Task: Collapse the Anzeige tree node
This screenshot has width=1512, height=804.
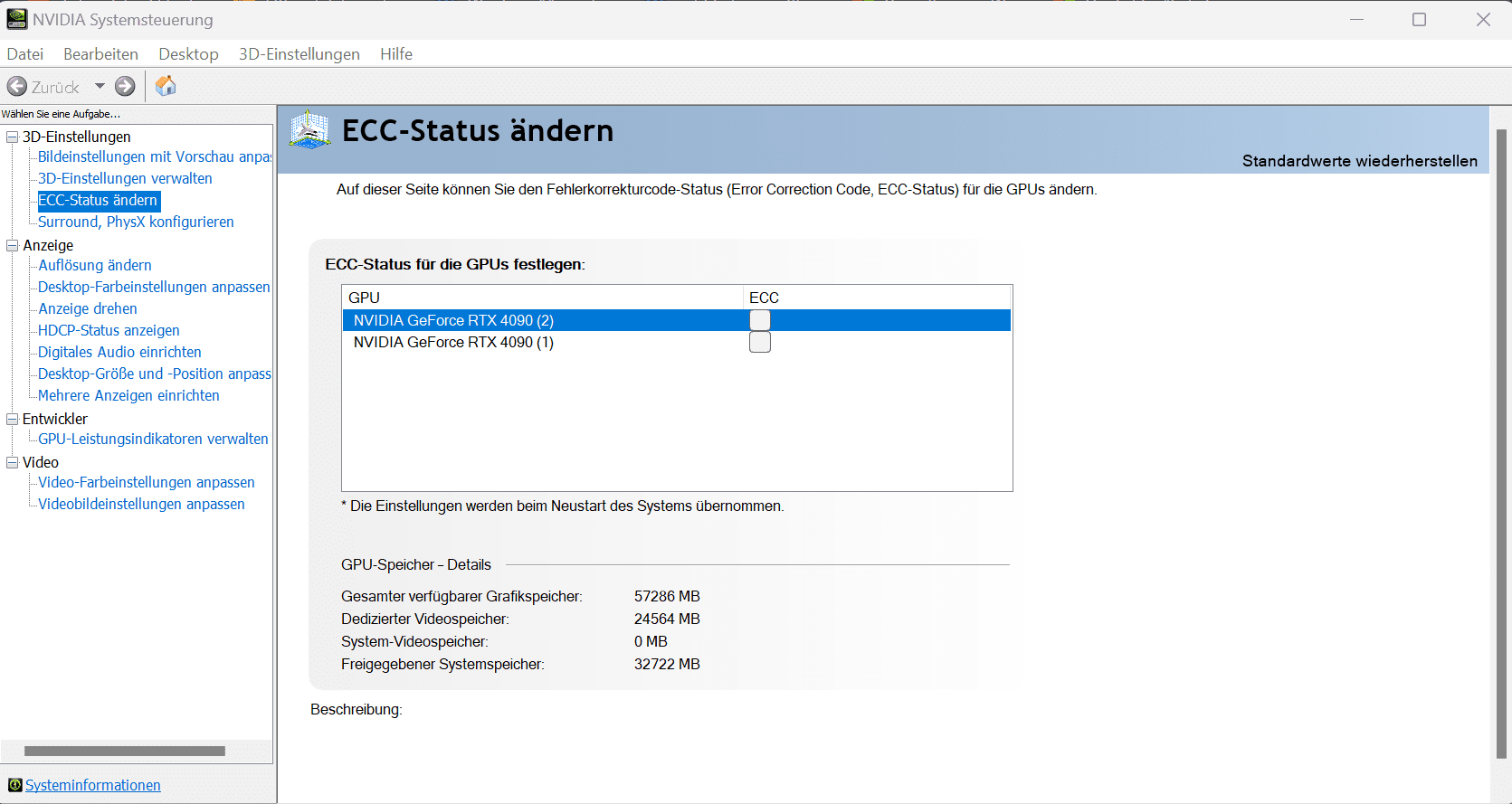Action: click(x=13, y=246)
